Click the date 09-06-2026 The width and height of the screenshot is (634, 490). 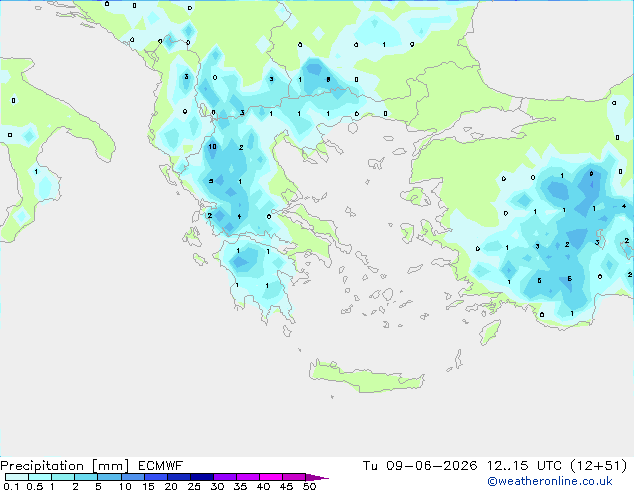[x=431, y=466]
